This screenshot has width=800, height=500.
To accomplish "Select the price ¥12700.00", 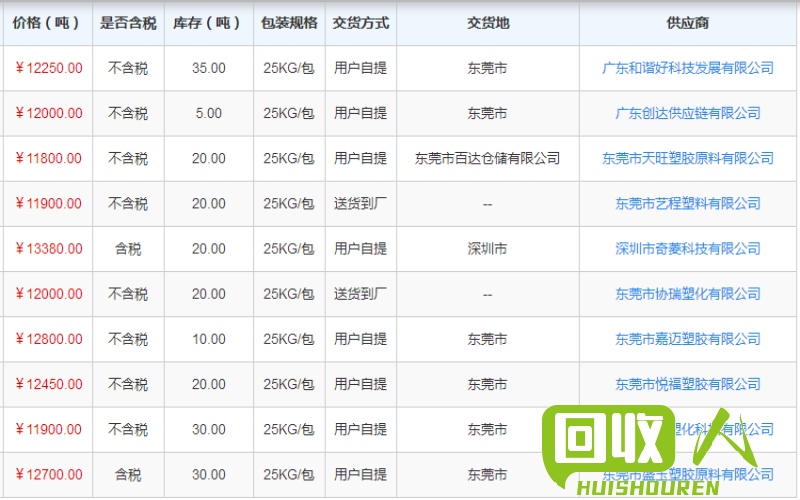I will coord(48,474).
